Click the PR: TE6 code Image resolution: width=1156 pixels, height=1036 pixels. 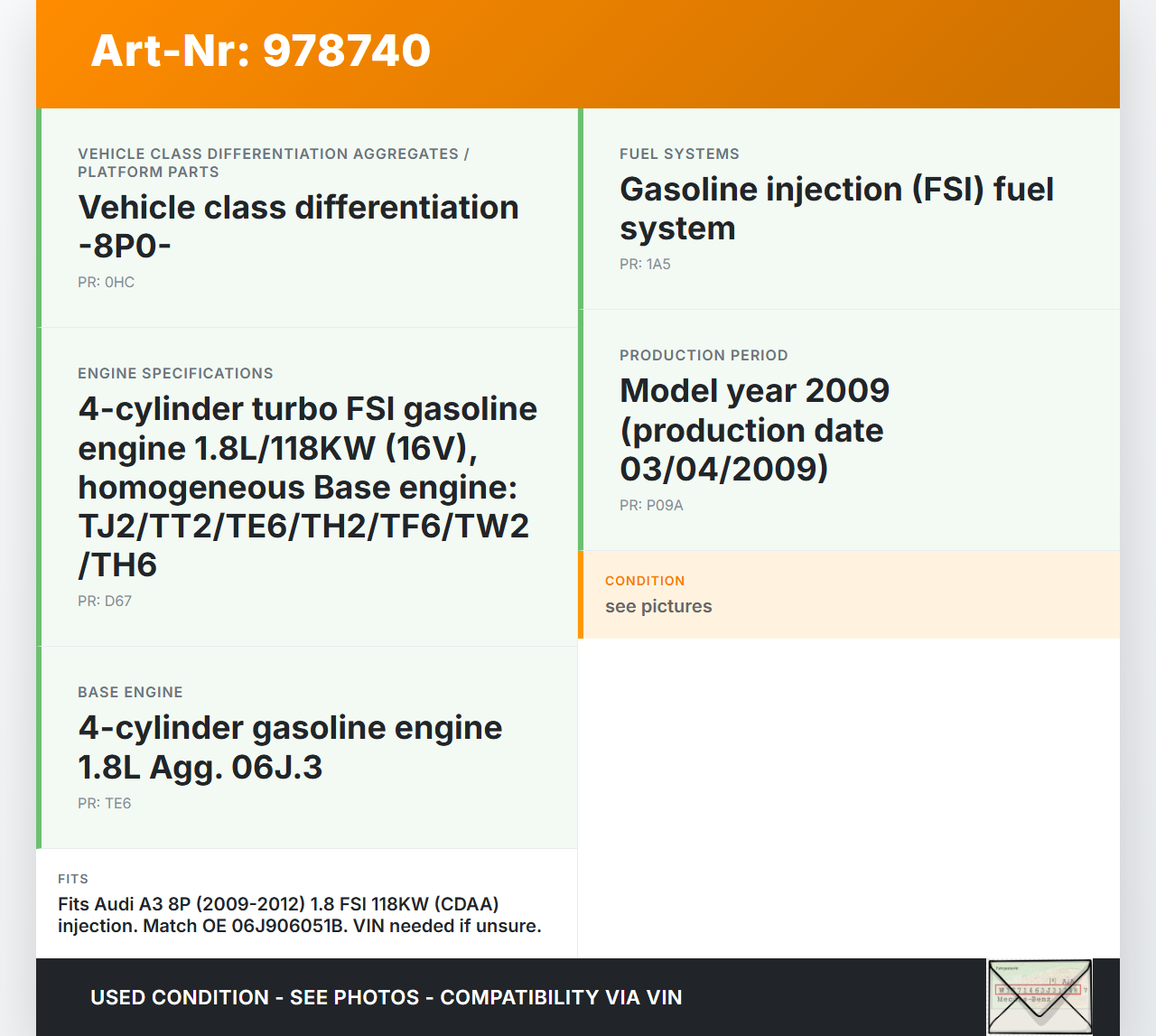coord(104,803)
